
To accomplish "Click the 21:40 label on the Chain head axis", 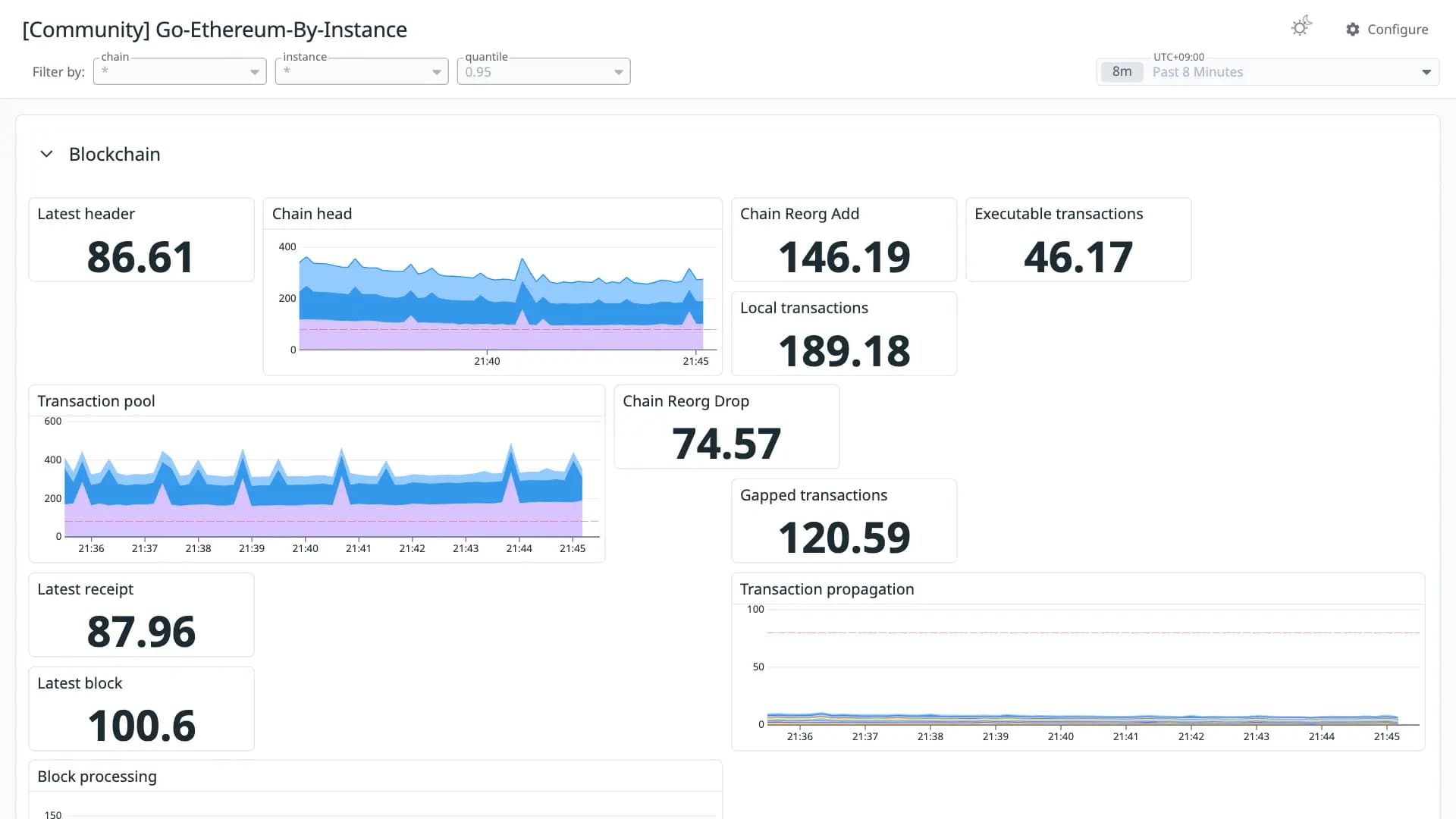I will tap(487, 361).
